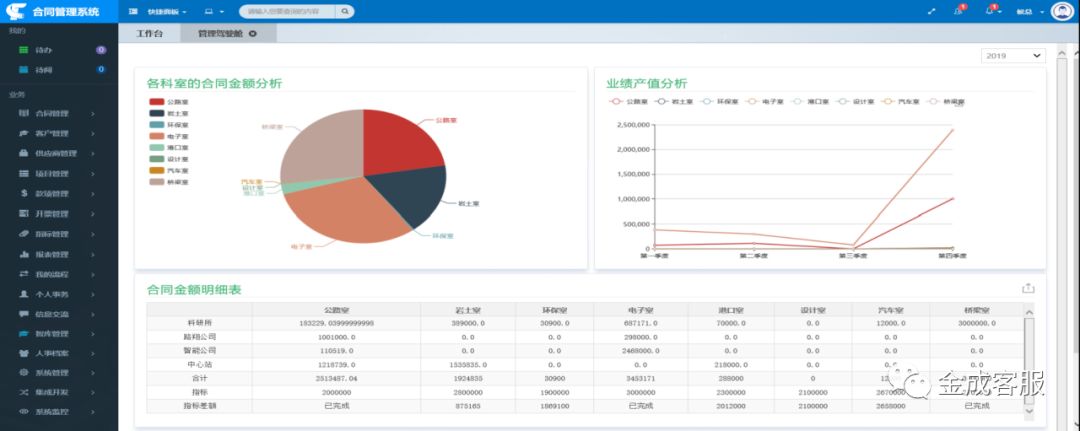The width and height of the screenshot is (1080, 431).
Task: Open the monitor icon dropdown in top bar
Action: 214,12
